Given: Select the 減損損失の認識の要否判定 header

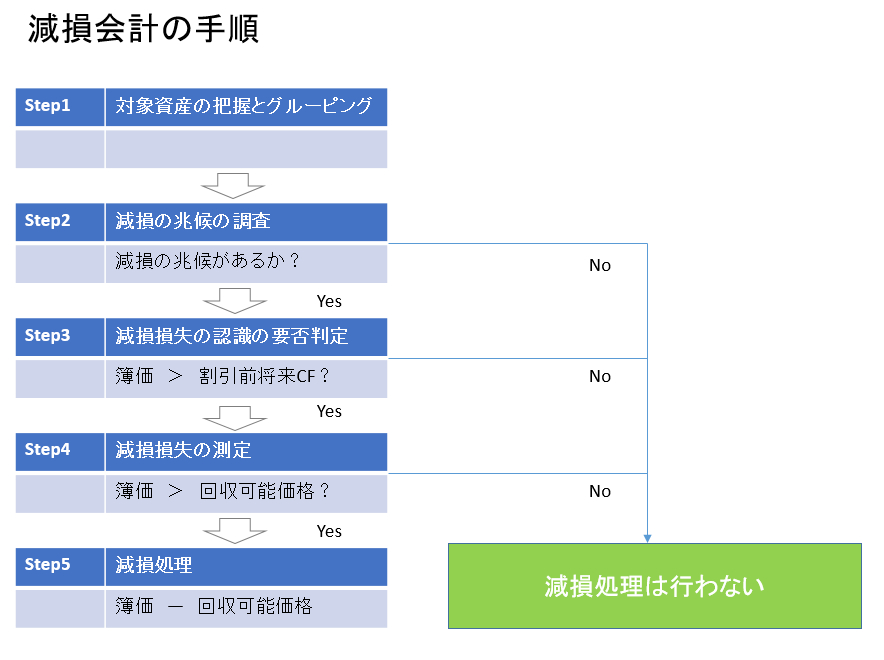Looking at the screenshot, I should point(246,337).
